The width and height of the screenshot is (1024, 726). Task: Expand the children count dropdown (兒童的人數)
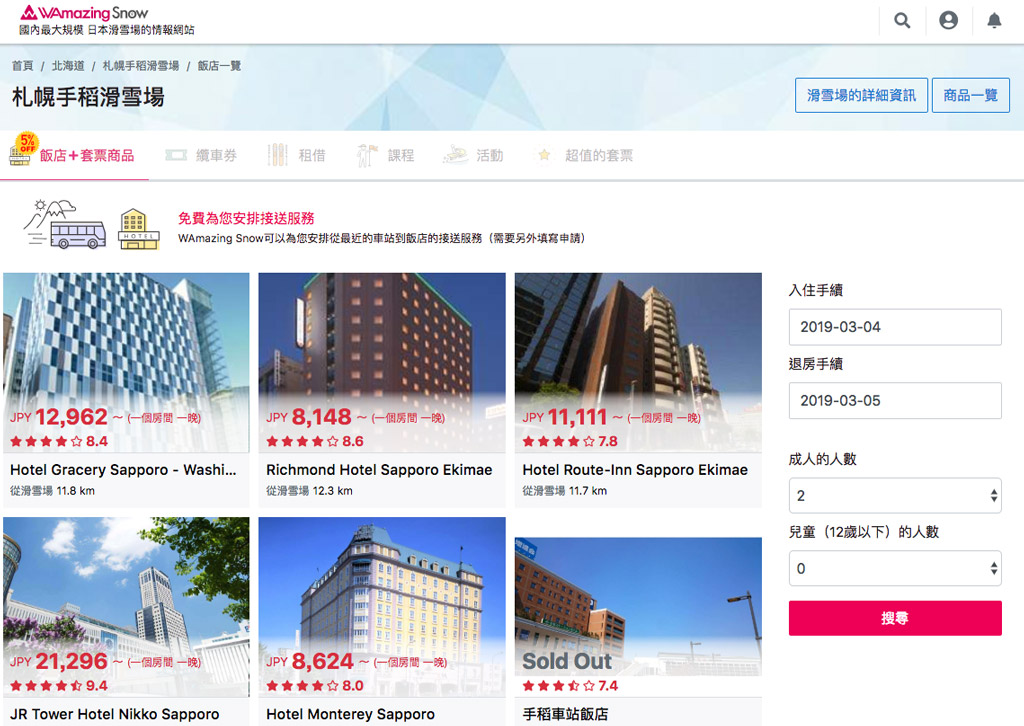pos(894,568)
